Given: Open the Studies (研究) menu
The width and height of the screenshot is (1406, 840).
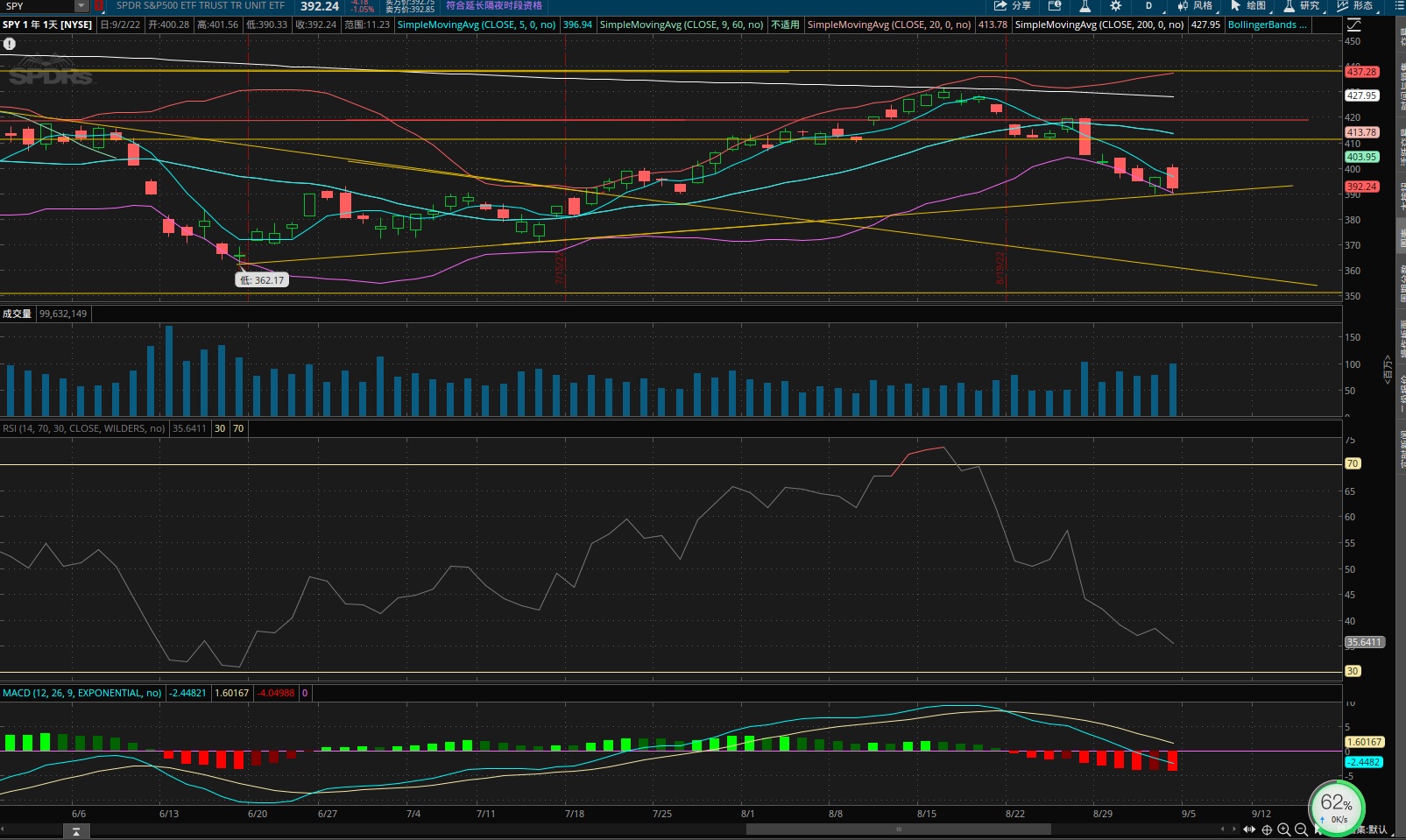Looking at the screenshot, I should (1302, 5).
